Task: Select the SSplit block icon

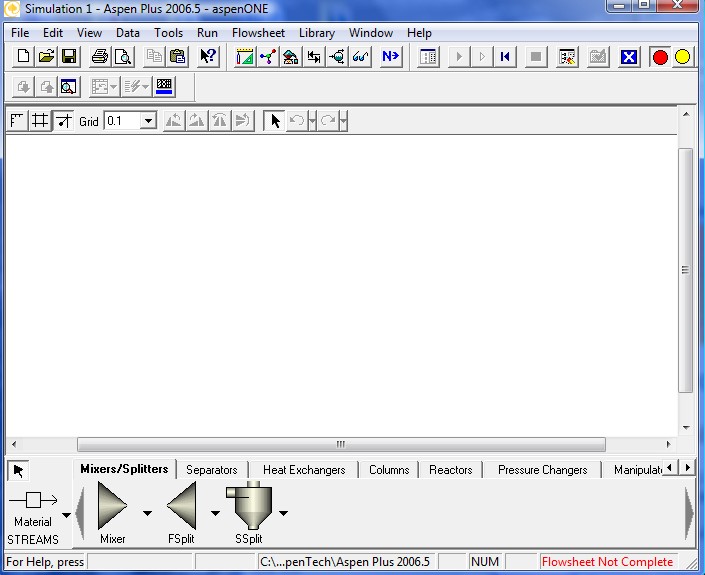Action: [250, 505]
